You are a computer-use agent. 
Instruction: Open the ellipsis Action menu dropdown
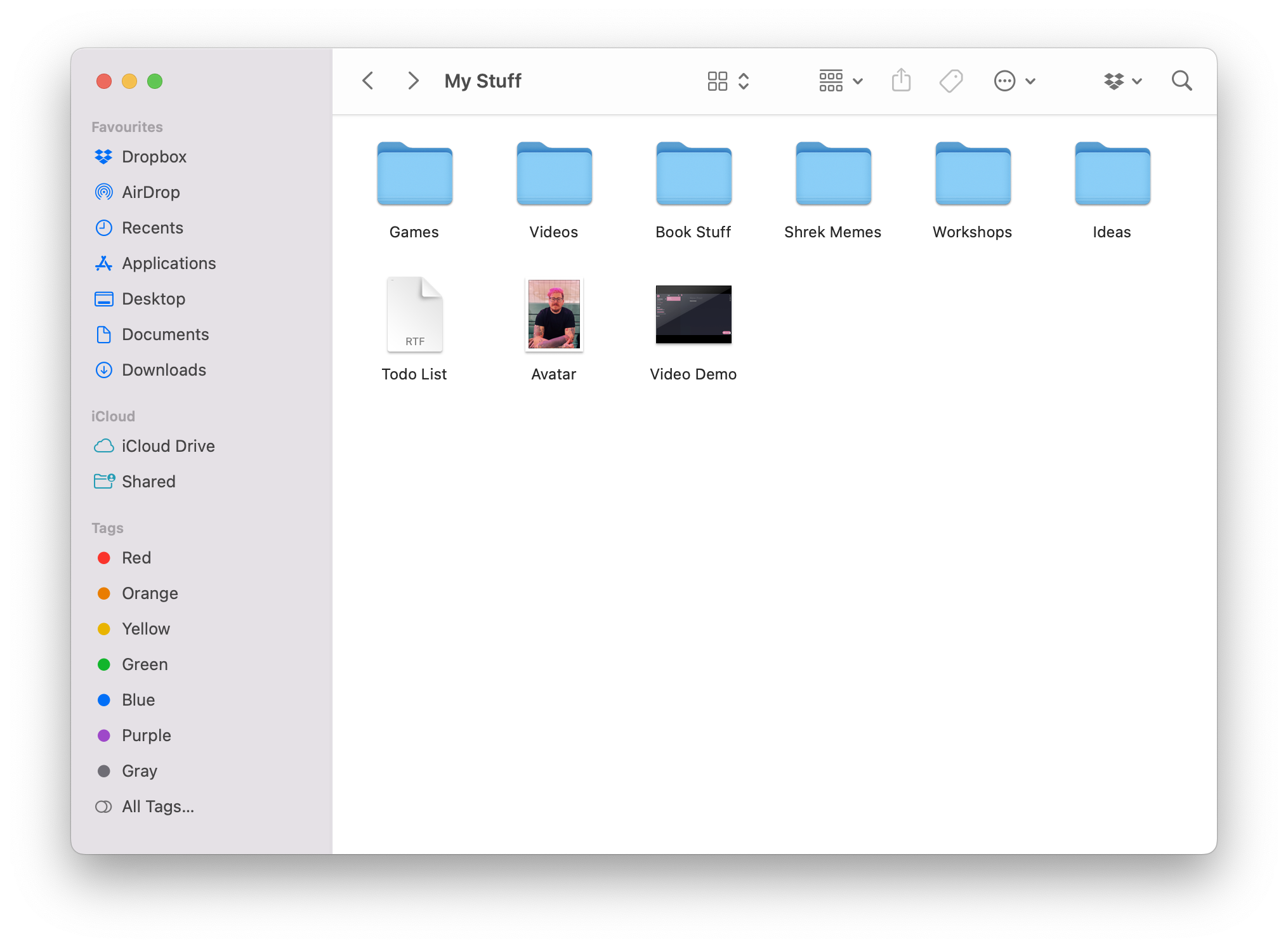point(1014,81)
